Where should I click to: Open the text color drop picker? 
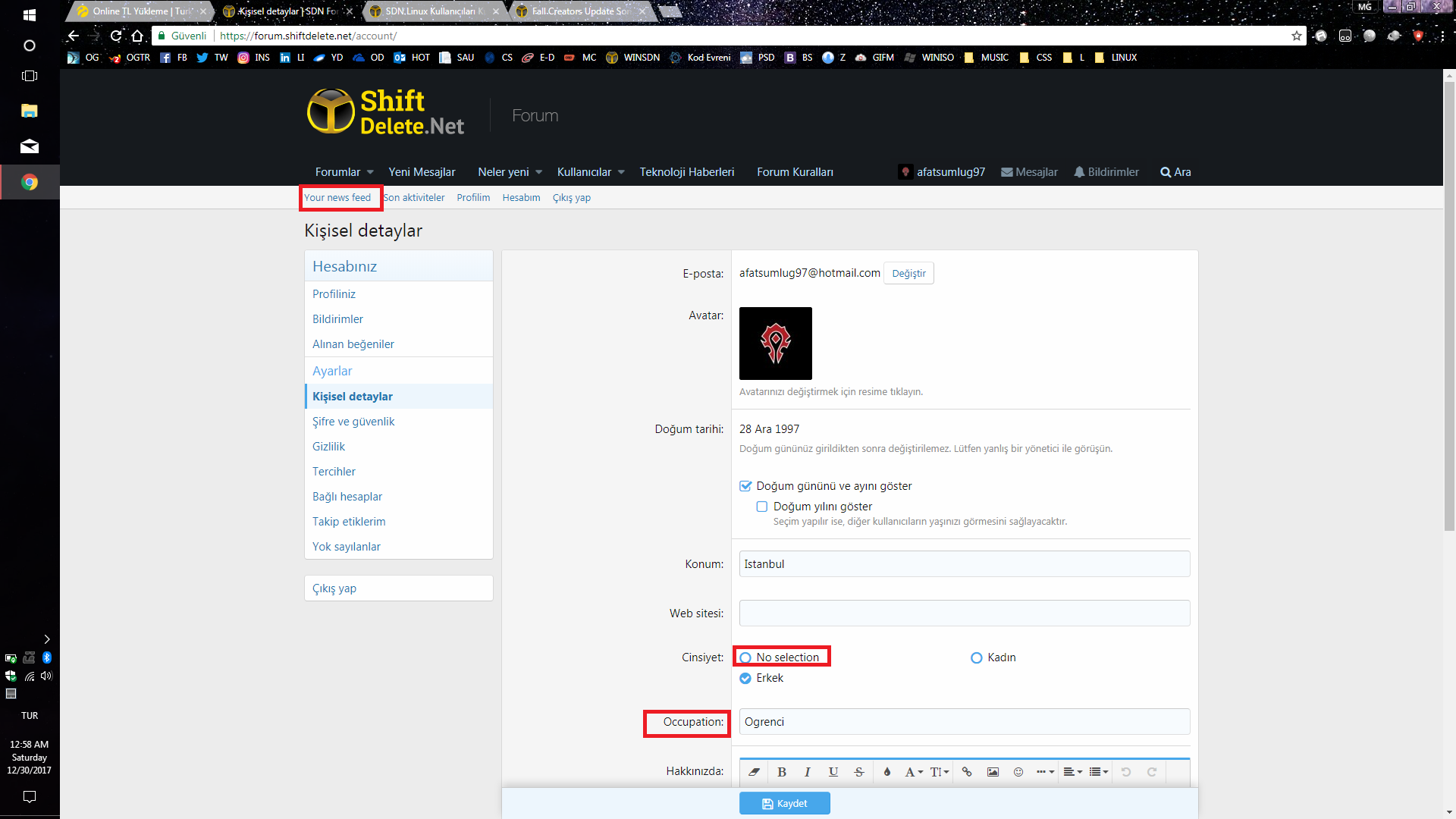[x=887, y=772]
